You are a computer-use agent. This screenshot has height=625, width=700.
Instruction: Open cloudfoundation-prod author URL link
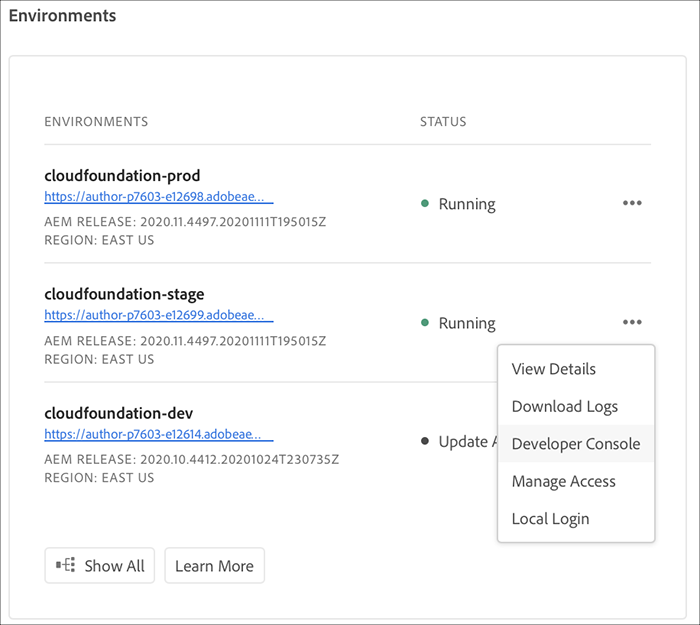[158, 198]
